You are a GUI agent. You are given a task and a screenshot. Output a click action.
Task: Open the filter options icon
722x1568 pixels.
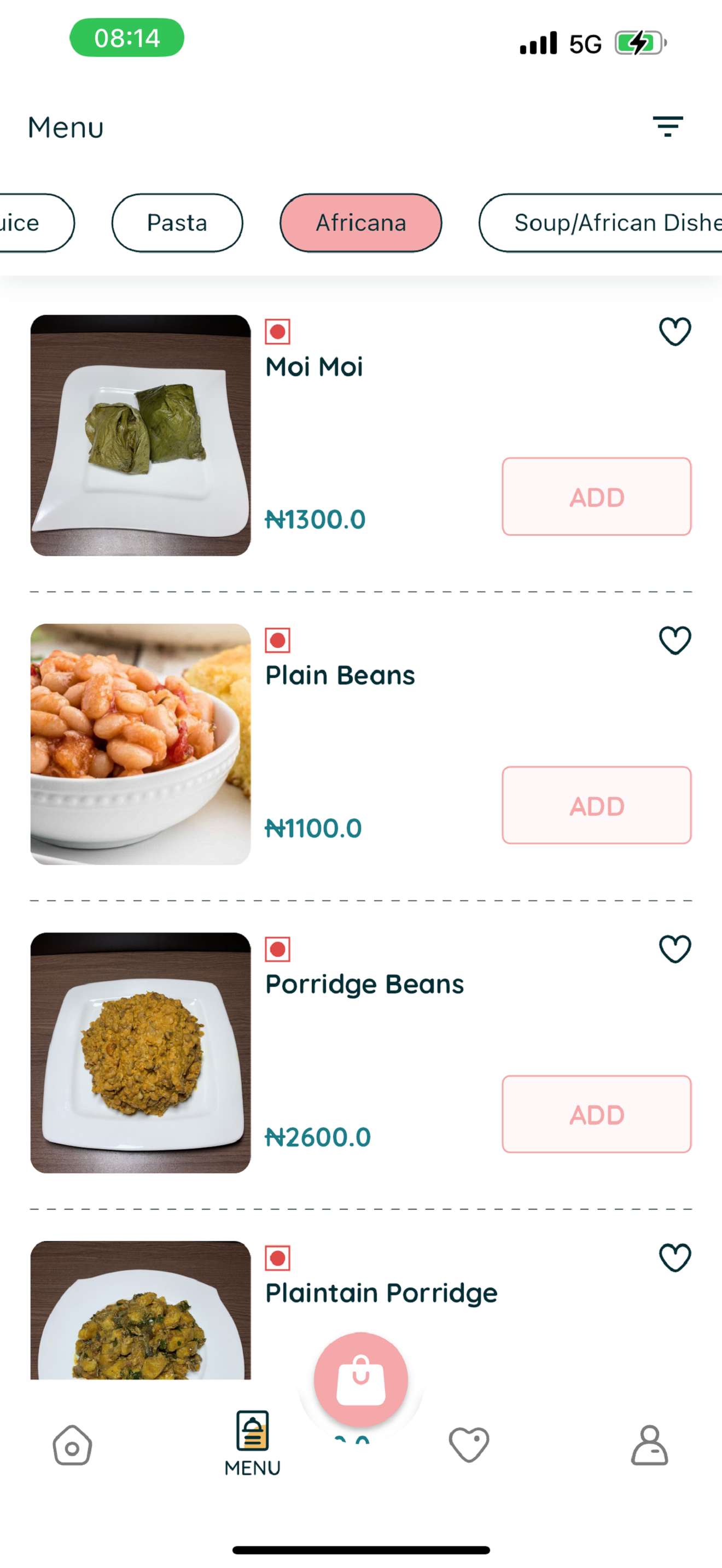tap(668, 127)
